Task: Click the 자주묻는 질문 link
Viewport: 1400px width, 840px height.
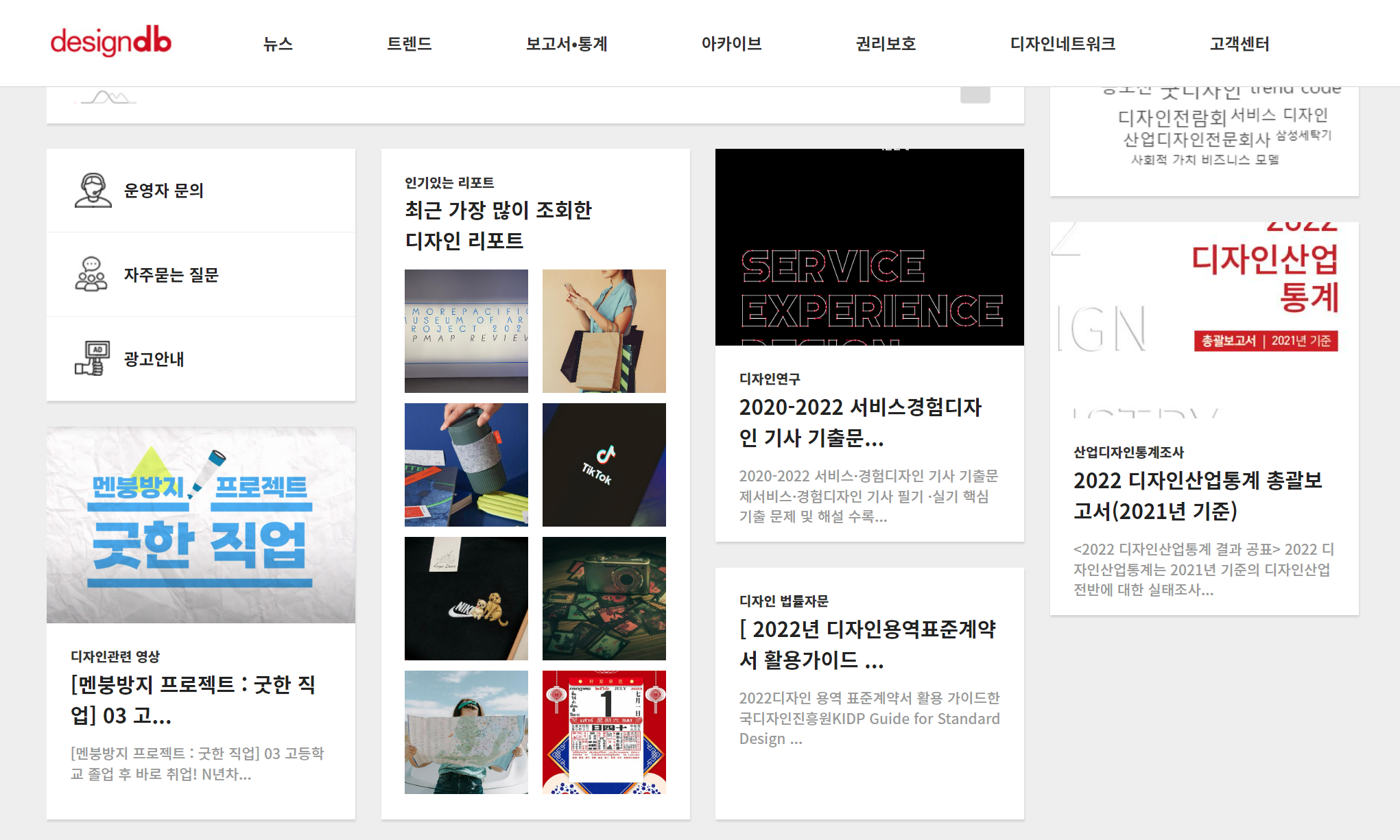Action: click(x=171, y=275)
